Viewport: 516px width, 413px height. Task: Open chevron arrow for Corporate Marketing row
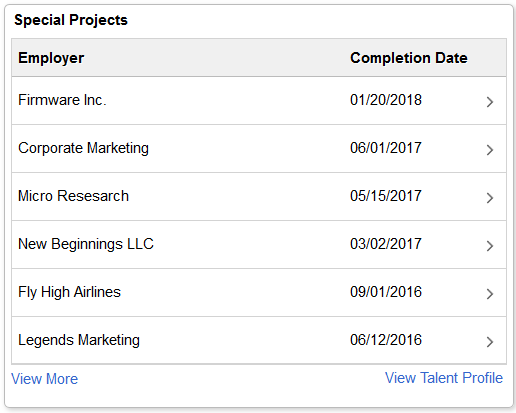(489, 150)
